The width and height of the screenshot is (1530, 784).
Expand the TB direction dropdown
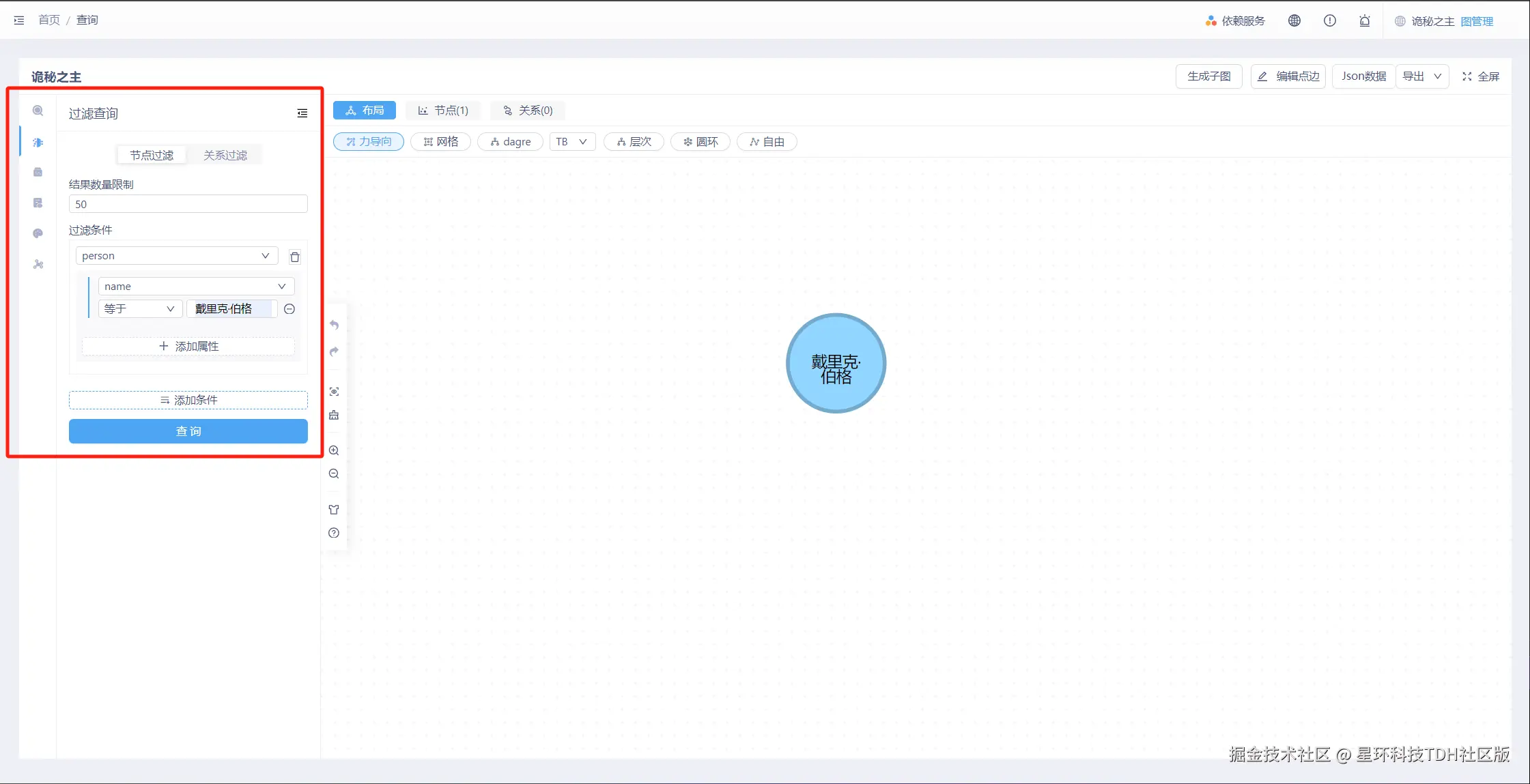(572, 142)
